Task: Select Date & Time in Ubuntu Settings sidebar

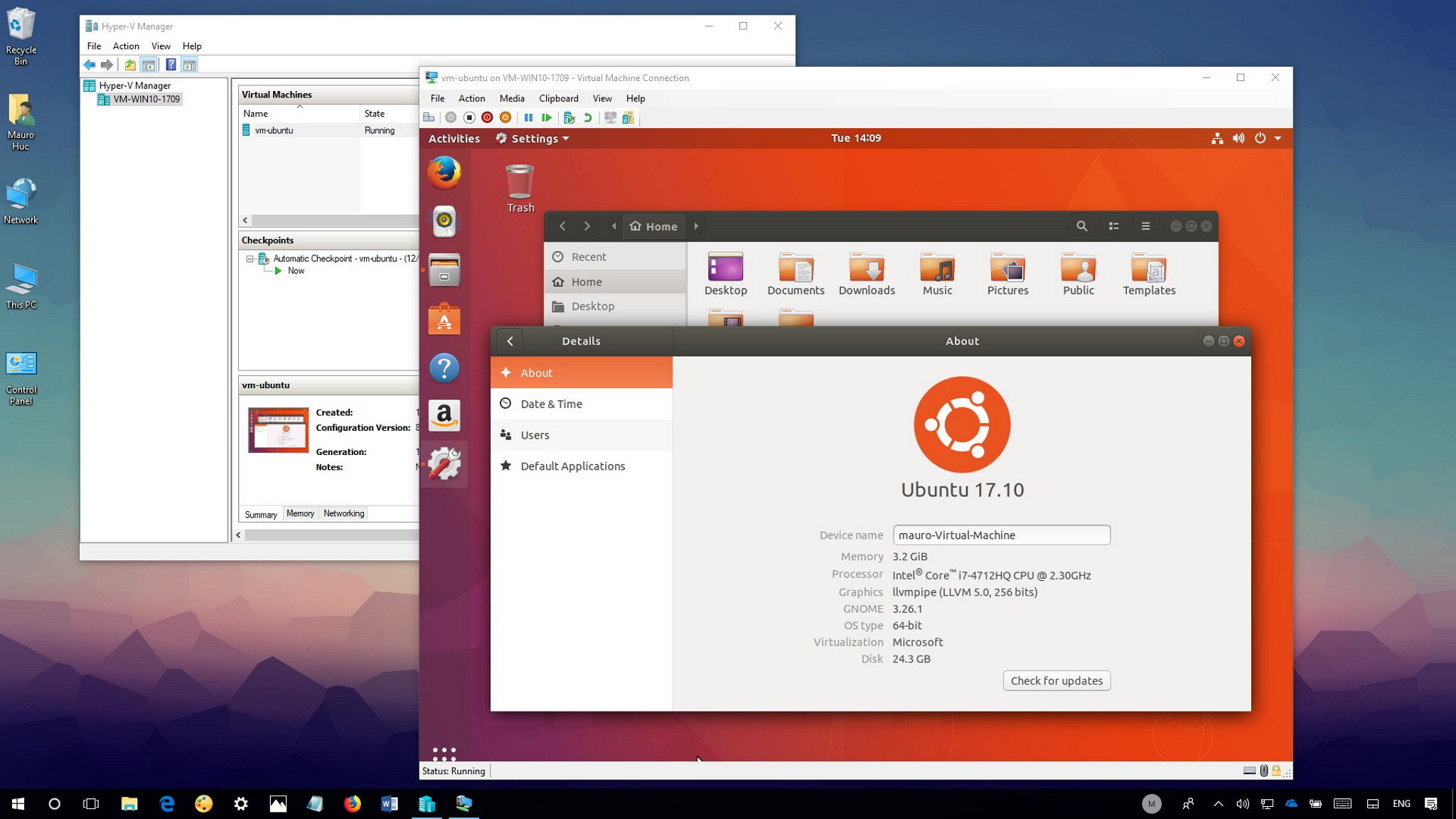Action: pos(552,403)
